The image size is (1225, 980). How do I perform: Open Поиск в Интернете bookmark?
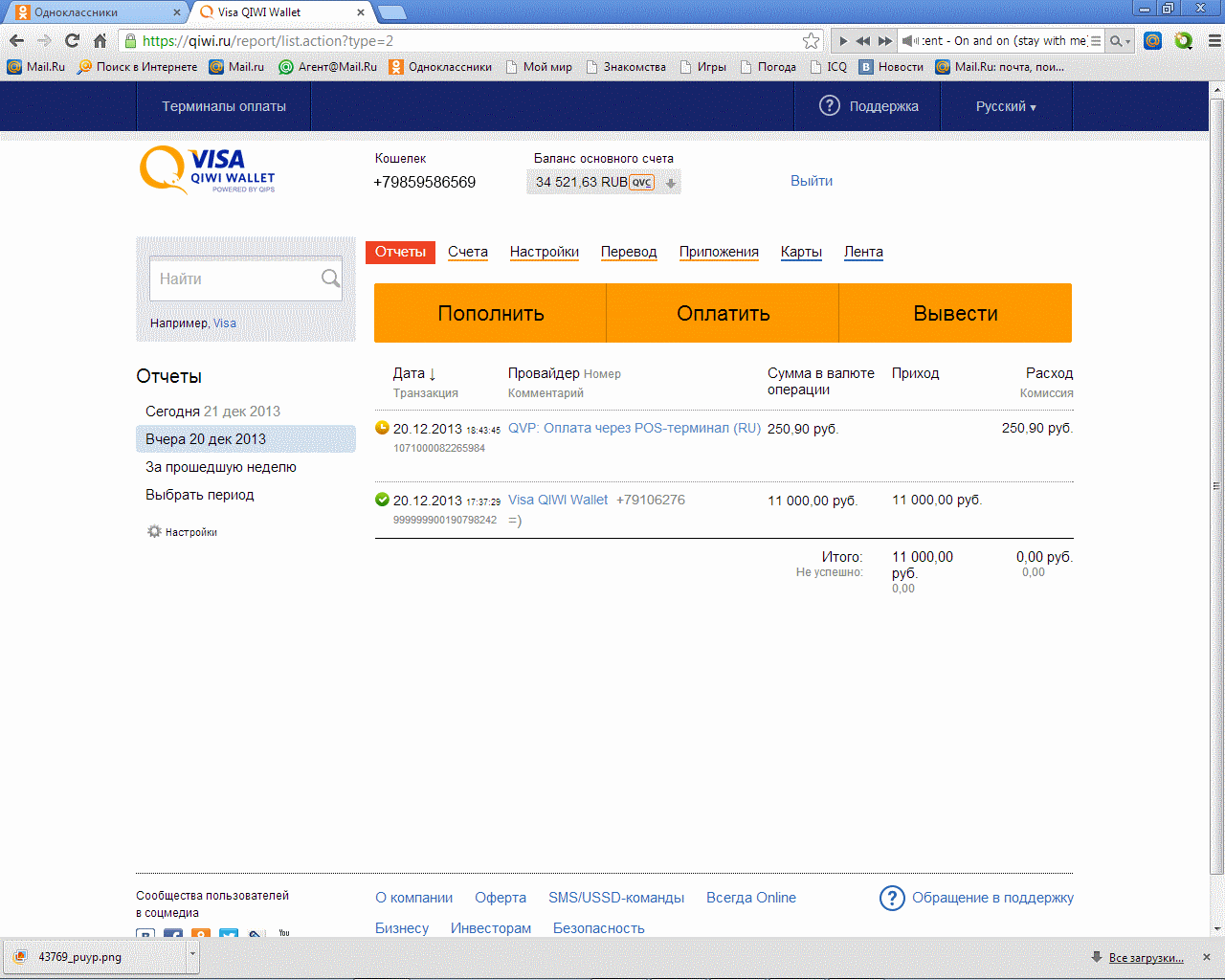click(138, 67)
